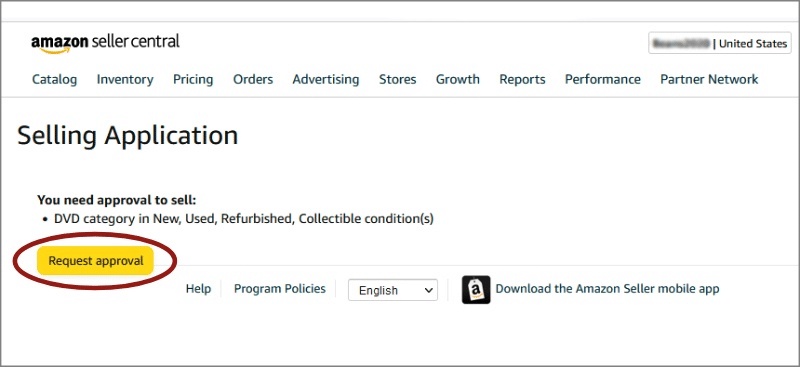
Task: Open the Pricing menu
Action: tap(193, 79)
